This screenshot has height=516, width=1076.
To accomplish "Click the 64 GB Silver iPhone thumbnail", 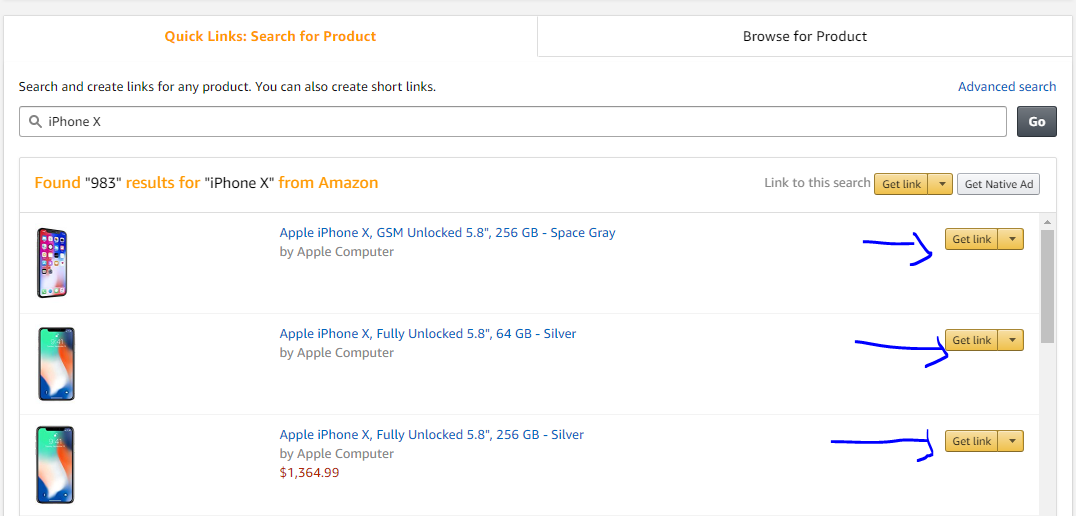I will pyautogui.click(x=55, y=364).
